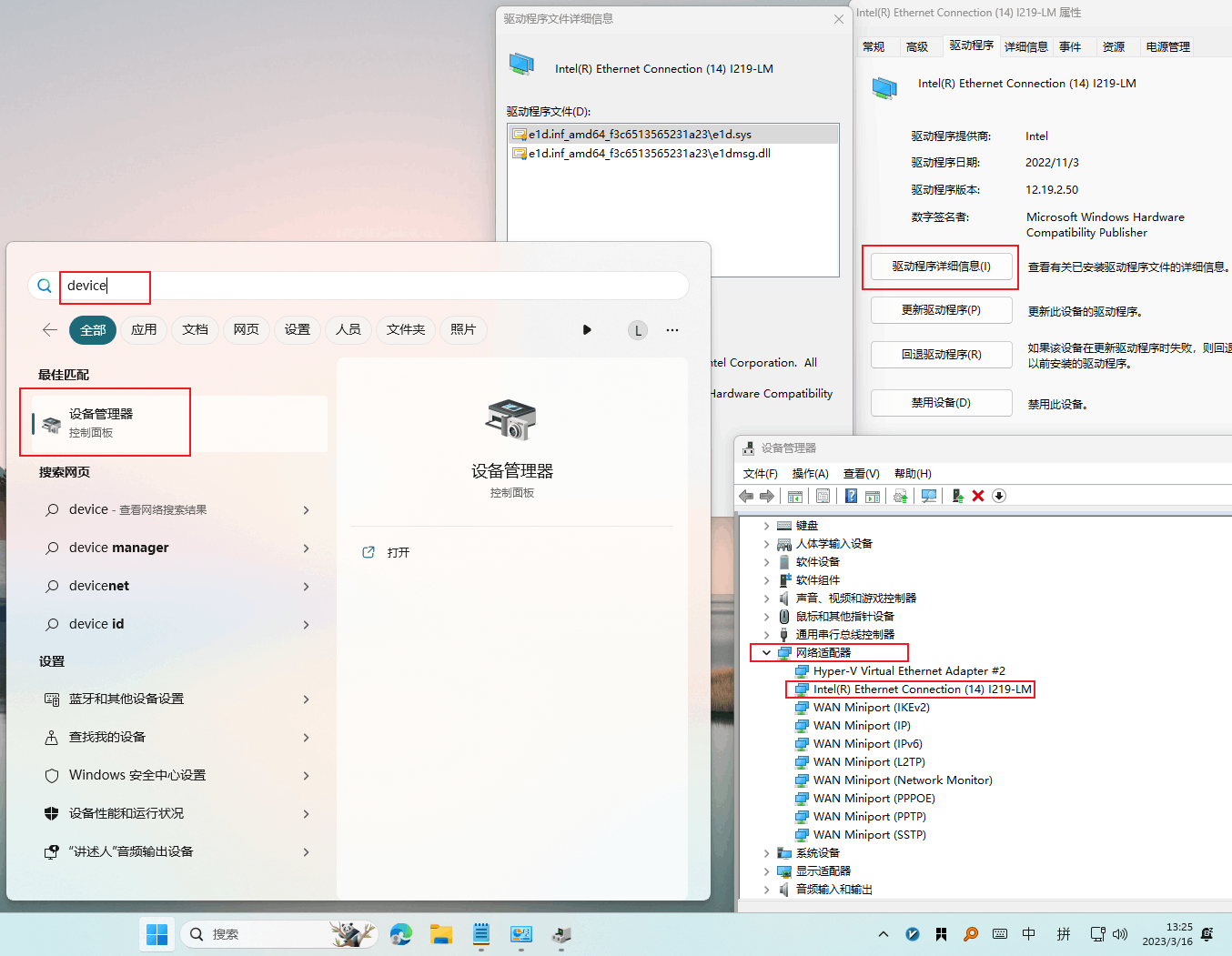Click 打开 in the search preview pane

coord(399,552)
